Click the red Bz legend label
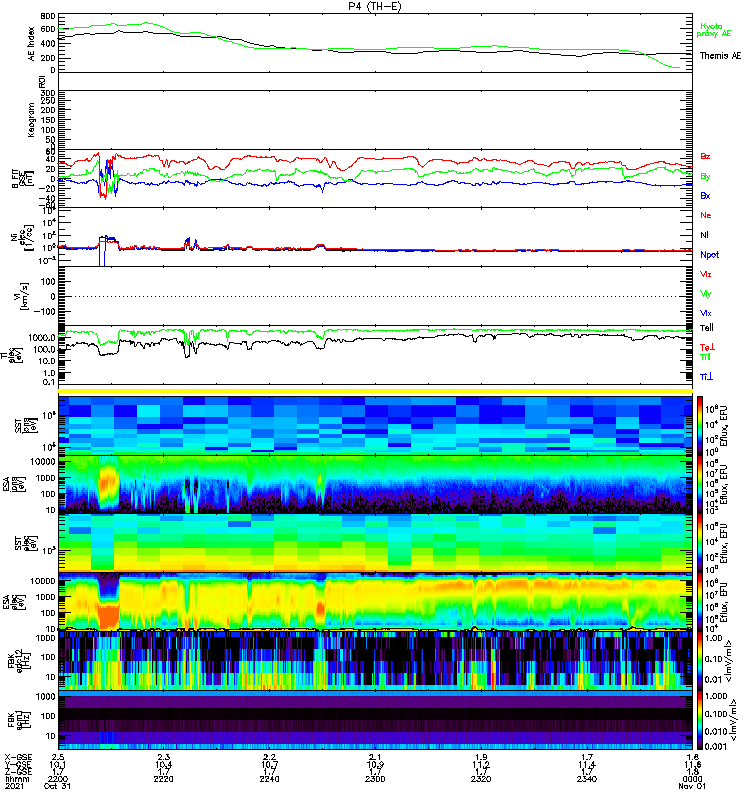 tap(705, 157)
